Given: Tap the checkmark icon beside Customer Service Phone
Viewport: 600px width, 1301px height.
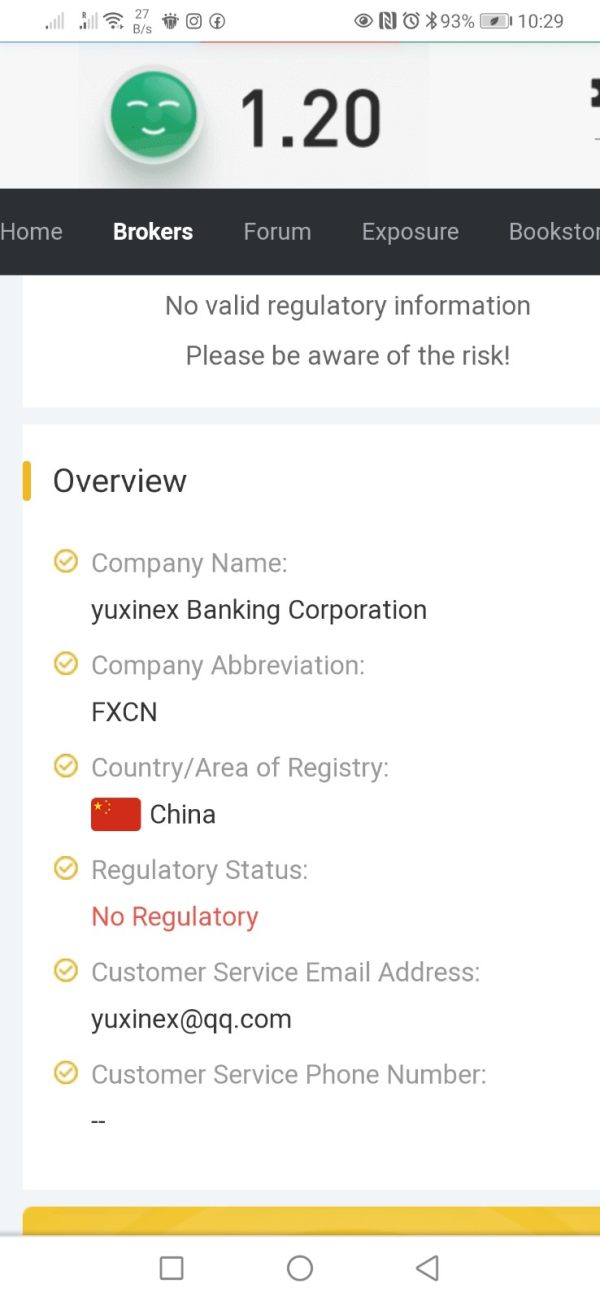Looking at the screenshot, I should pyautogui.click(x=65, y=1074).
